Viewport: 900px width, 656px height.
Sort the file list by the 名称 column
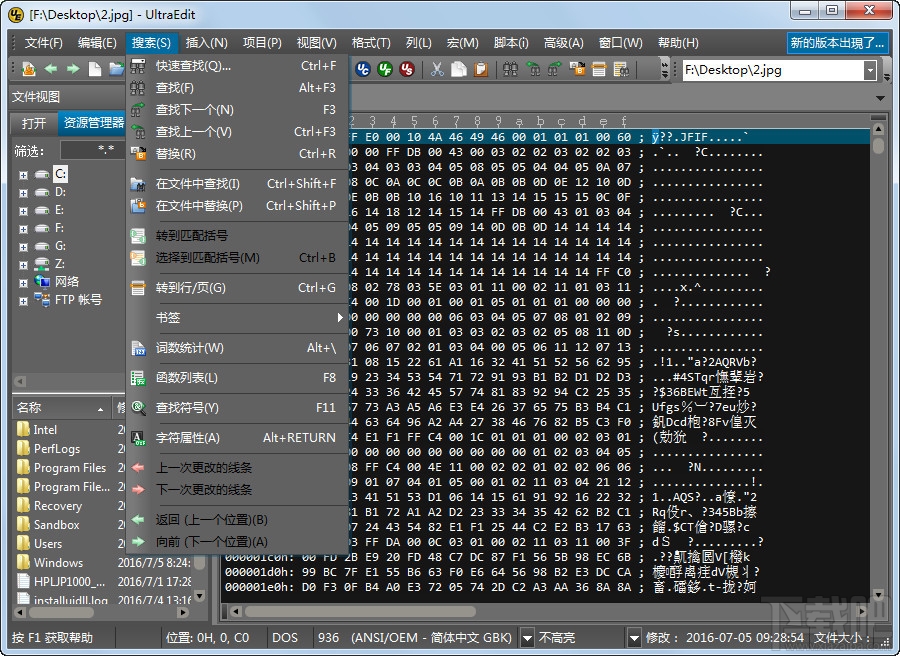60,407
